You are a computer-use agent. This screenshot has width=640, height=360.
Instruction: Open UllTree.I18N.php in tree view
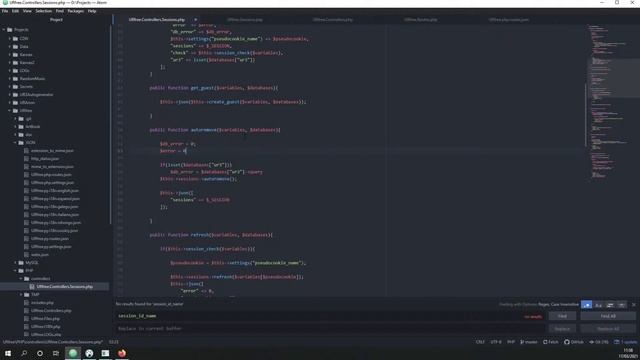46,327
